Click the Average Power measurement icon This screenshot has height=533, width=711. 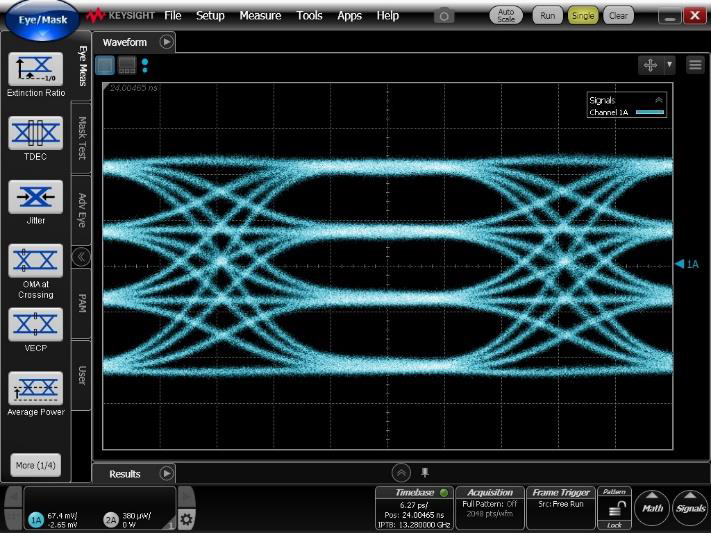(x=35, y=387)
